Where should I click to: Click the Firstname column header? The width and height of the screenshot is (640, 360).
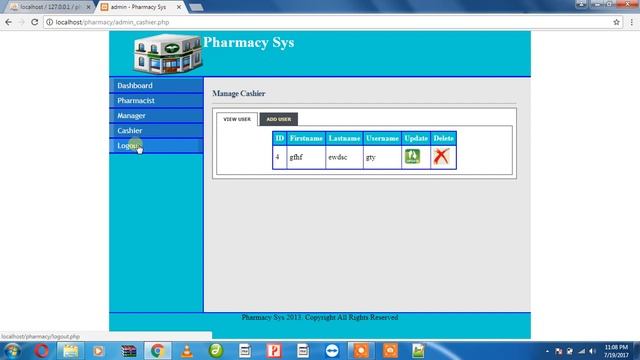pyautogui.click(x=306, y=138)
